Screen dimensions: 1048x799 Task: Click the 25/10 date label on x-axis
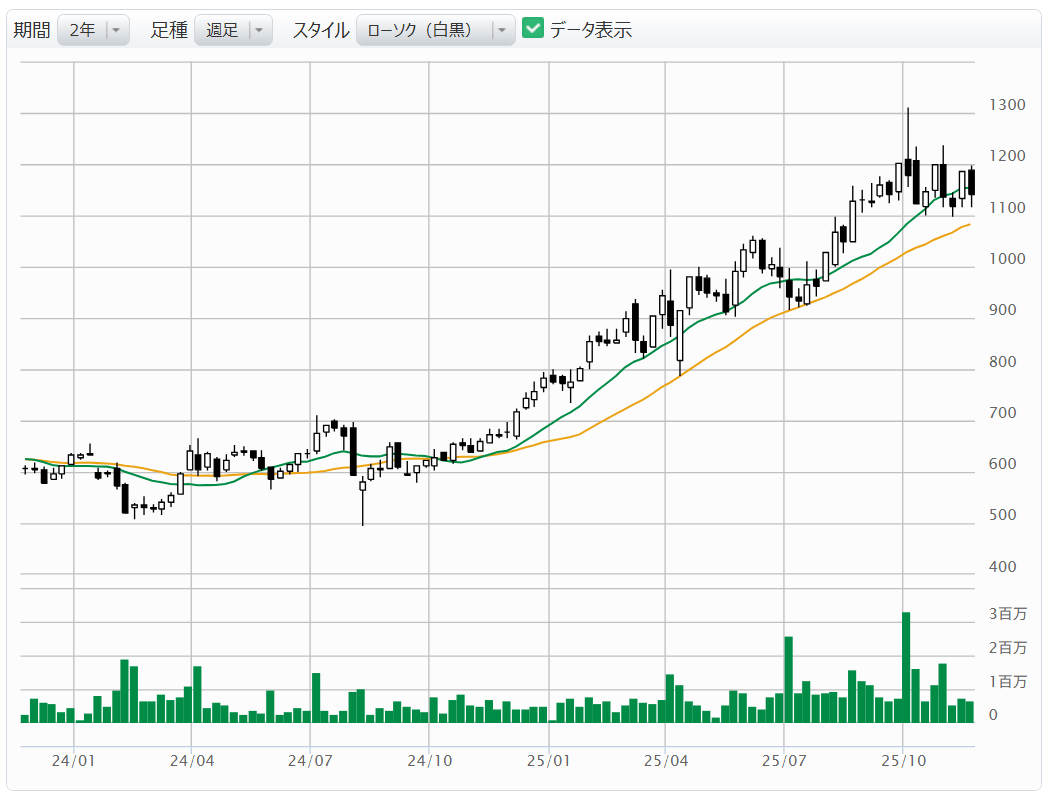(x=903, y=760)
